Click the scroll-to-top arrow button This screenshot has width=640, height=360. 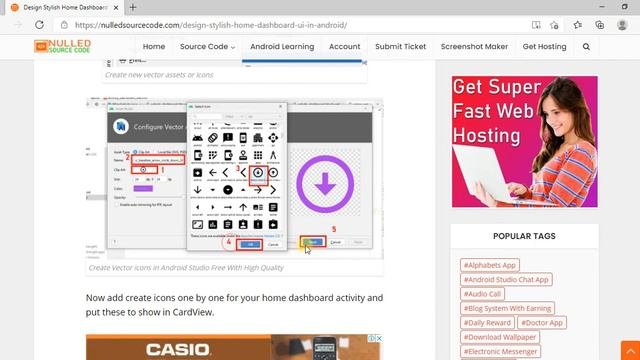(x=630, y=351)
